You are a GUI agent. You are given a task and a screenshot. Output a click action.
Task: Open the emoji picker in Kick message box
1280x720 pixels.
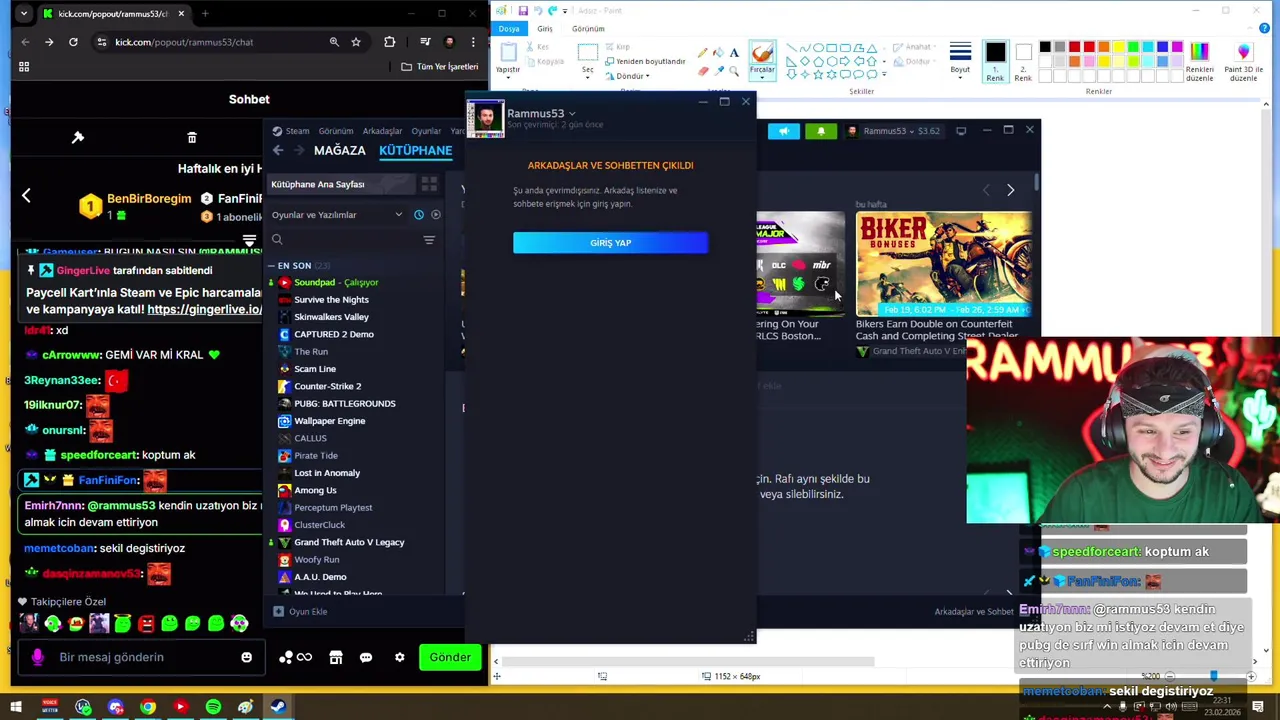coord(246,657)
